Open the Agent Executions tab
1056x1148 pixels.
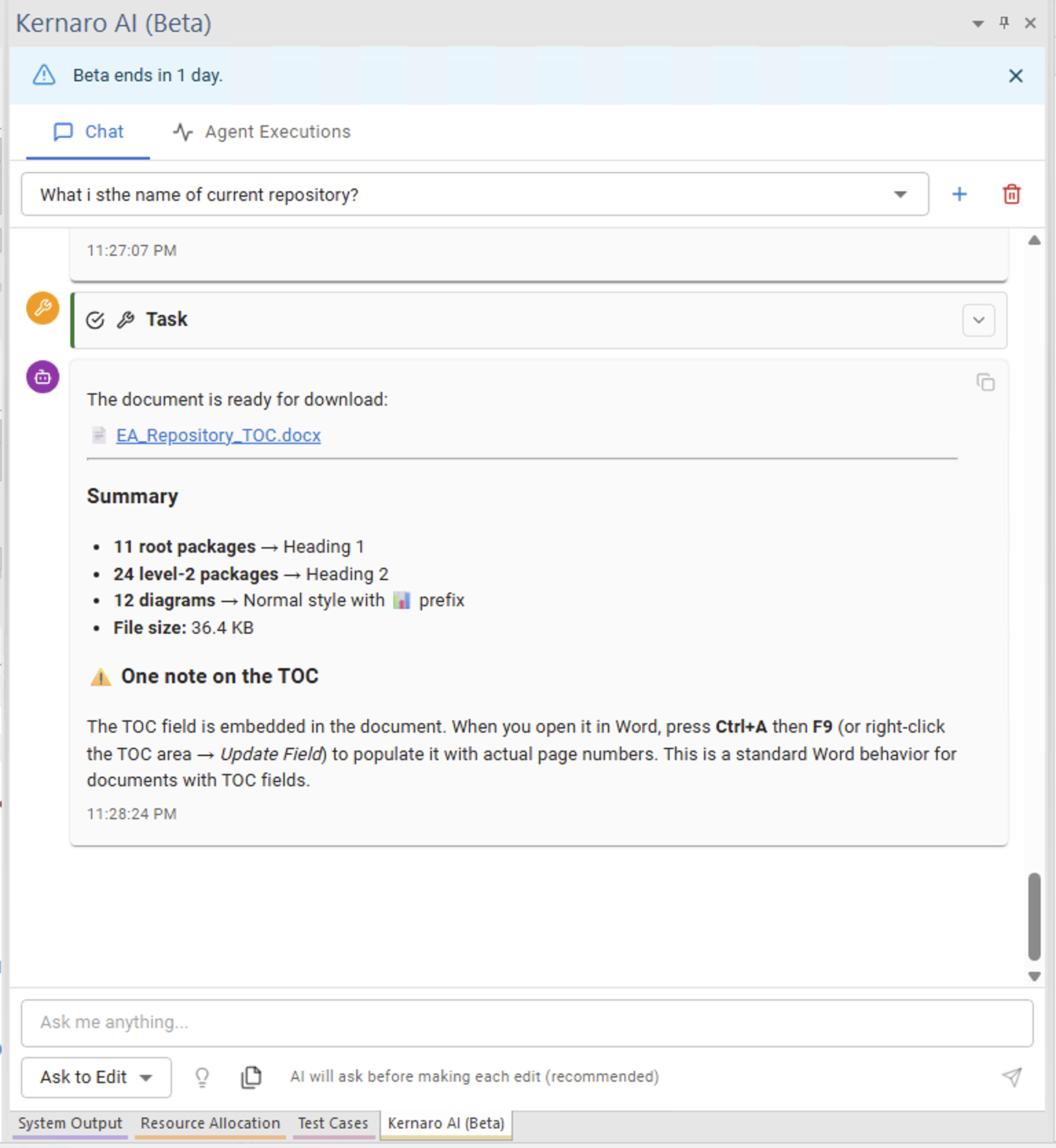(261, 132)
